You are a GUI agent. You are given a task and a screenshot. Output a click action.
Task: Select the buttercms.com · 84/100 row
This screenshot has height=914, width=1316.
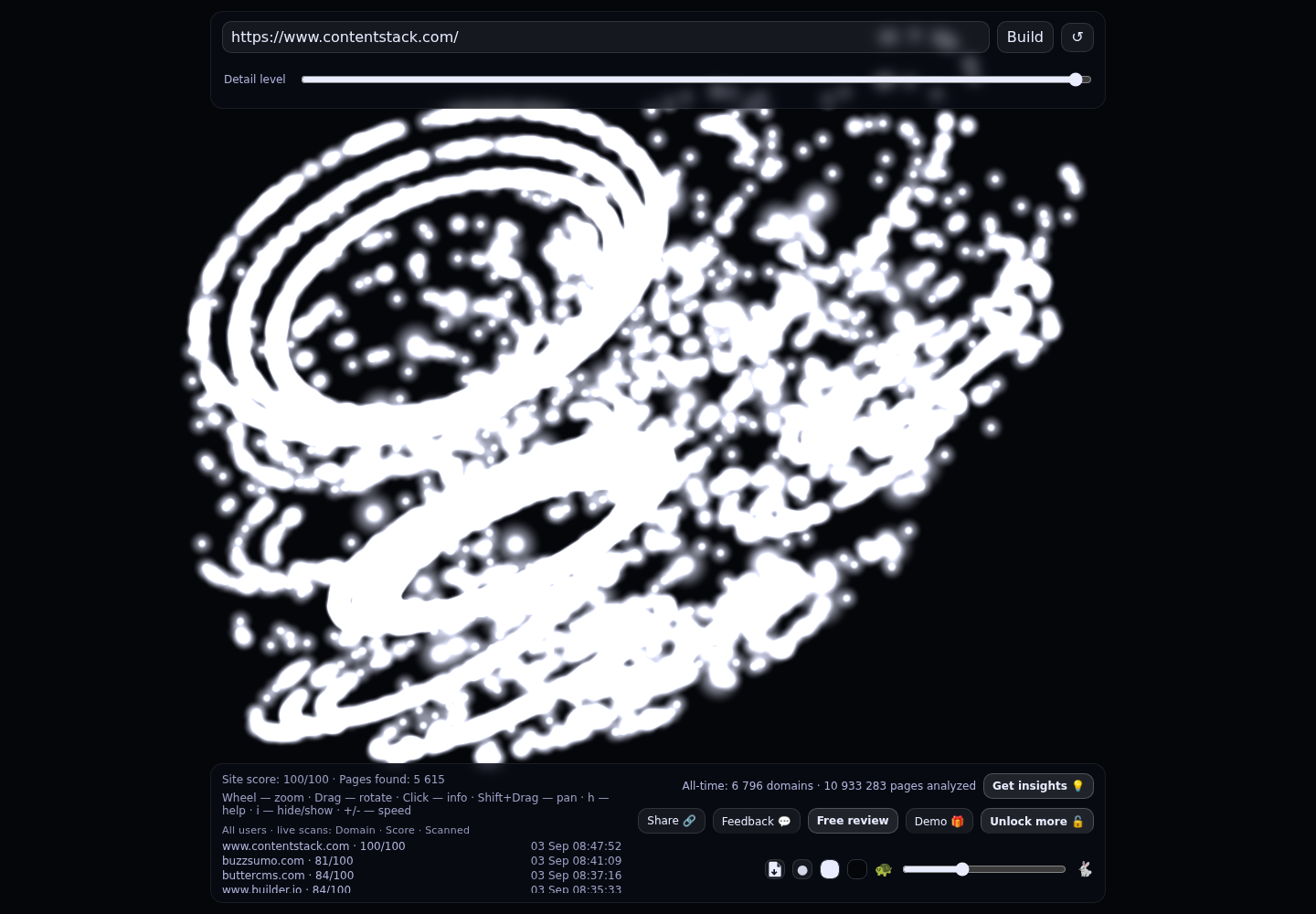[x=421, y=876]
